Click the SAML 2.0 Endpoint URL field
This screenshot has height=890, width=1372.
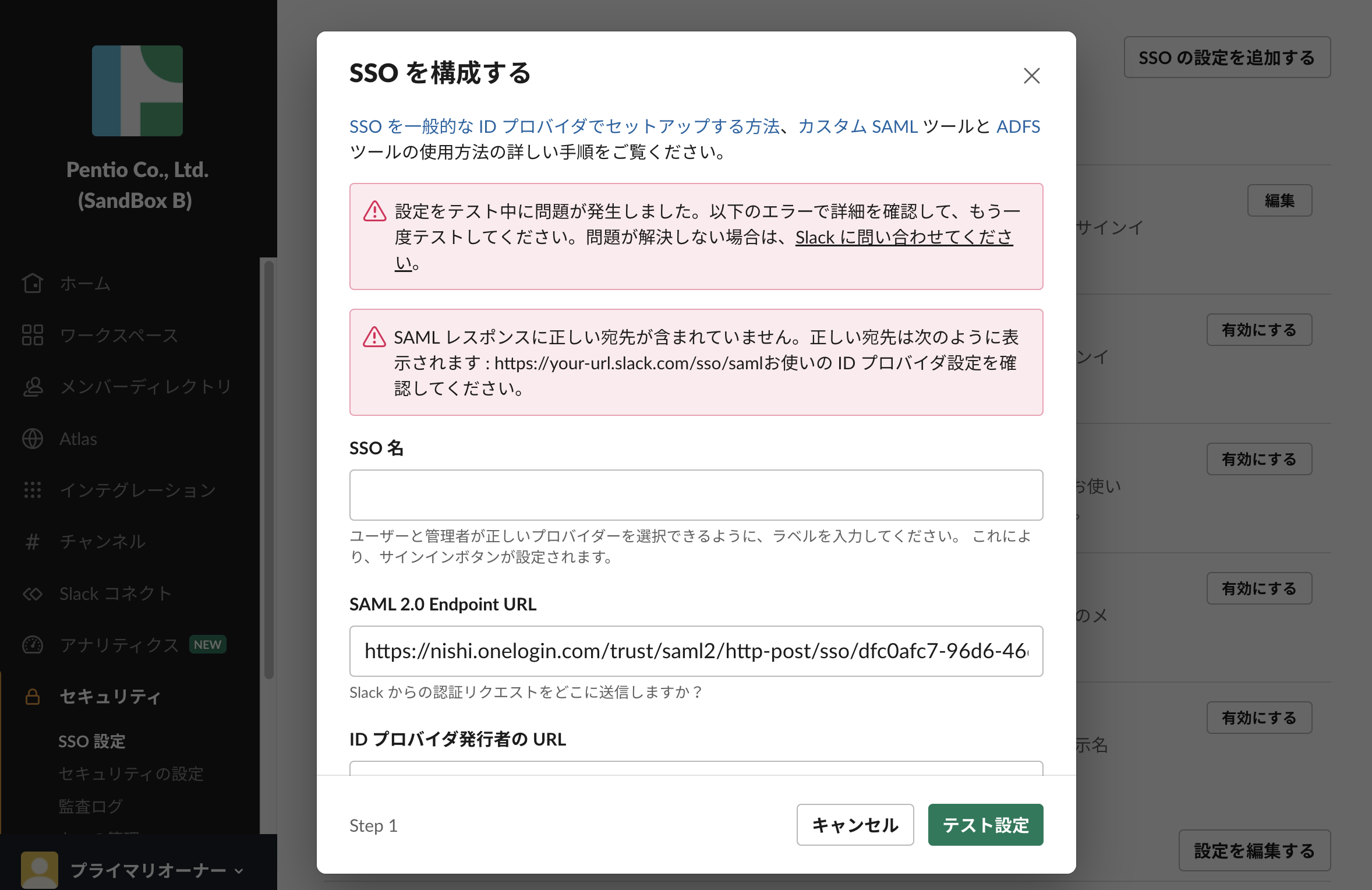tap(696, 651)
